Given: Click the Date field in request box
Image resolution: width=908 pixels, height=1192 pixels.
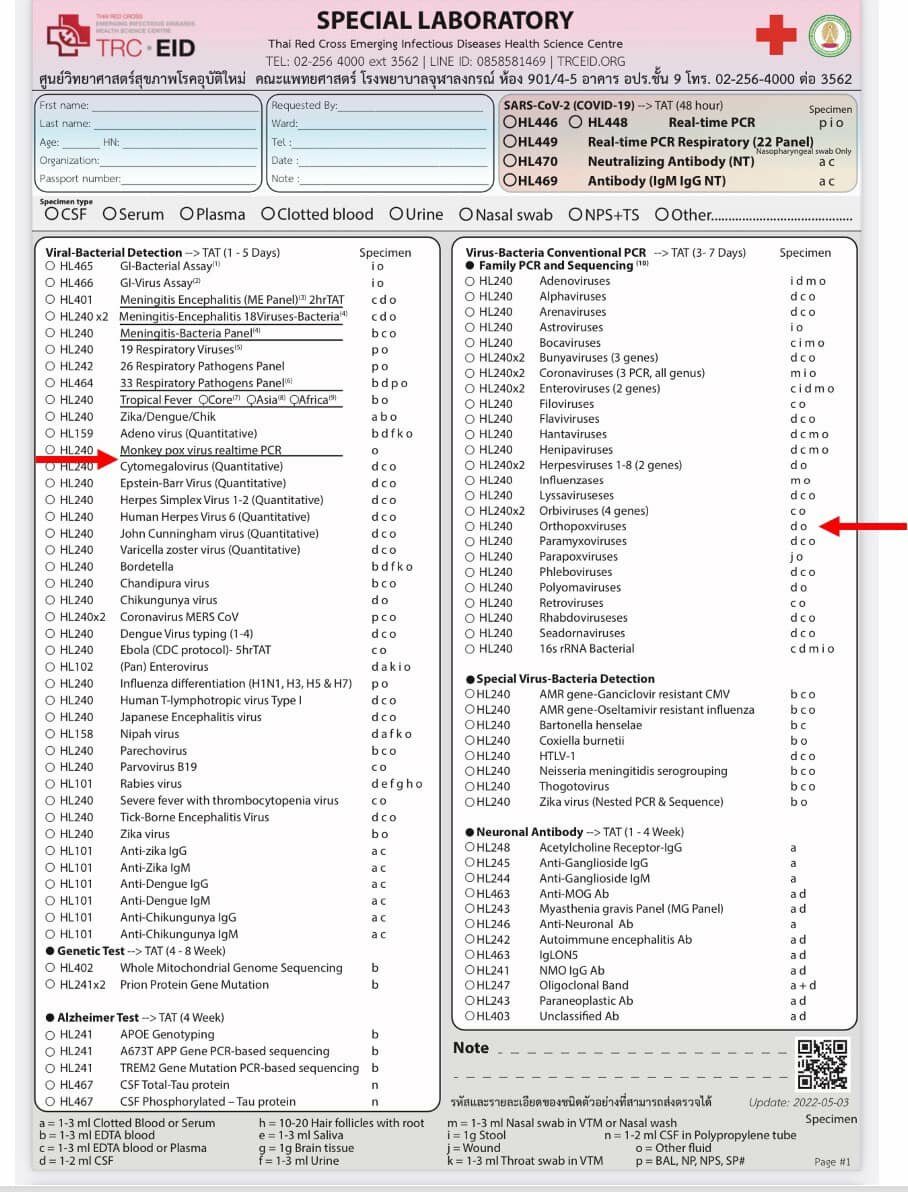Looking at the screenshot, I should click(x=393, y=160).
